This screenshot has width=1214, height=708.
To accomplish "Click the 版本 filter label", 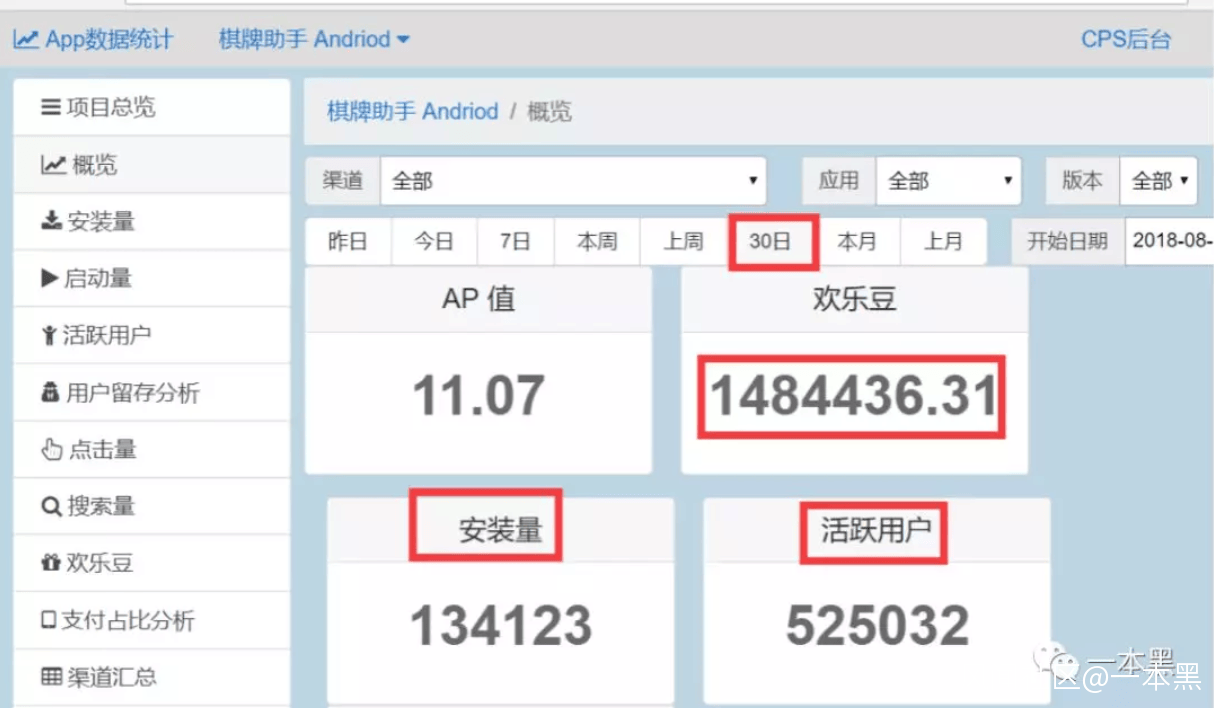I will [x=1083, y=181].
